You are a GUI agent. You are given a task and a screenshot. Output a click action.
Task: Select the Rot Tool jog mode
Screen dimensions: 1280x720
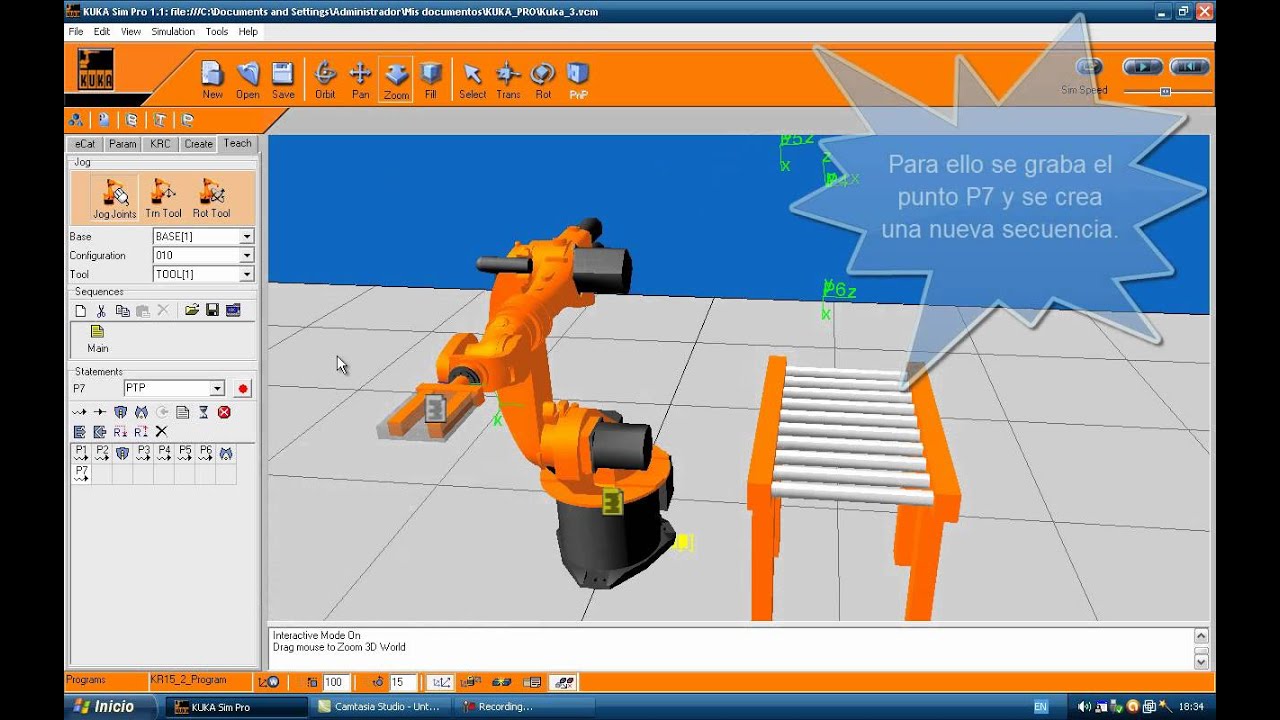211,198
